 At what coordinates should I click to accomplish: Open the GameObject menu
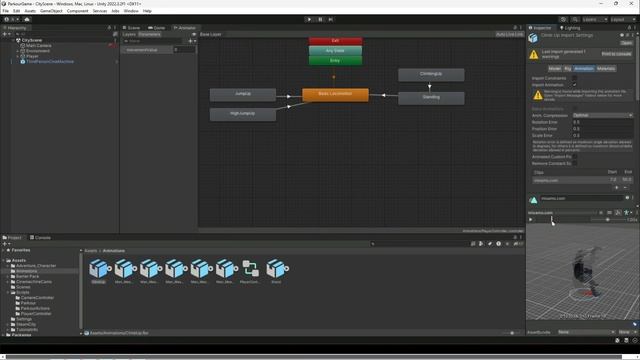51,11
